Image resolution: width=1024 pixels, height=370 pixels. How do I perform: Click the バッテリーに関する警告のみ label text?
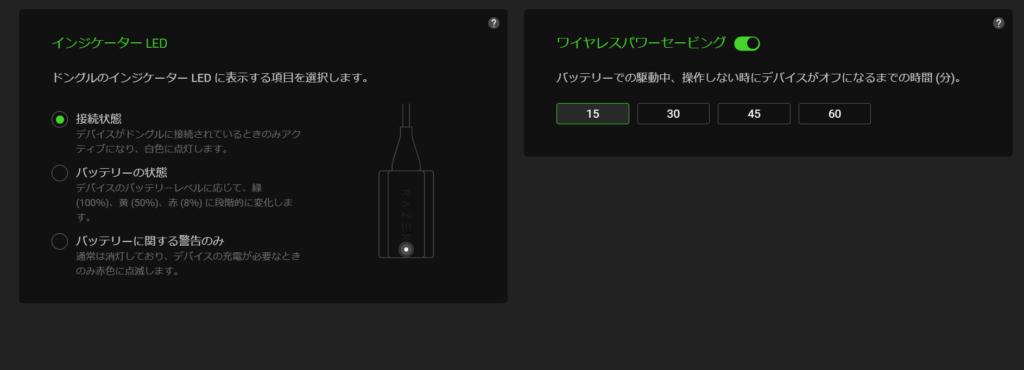point(150,241)
